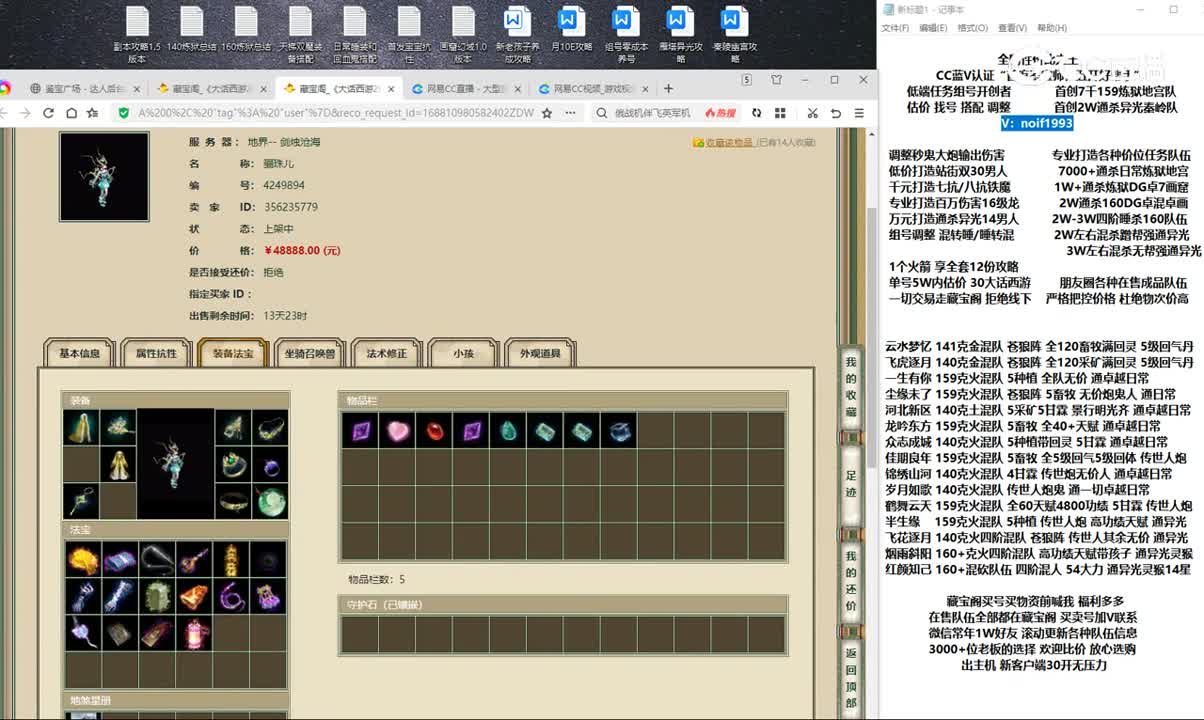The image size is (1204, 720).
Task: Select the teal teardrop item in inventory
Action: pos(508,431)
